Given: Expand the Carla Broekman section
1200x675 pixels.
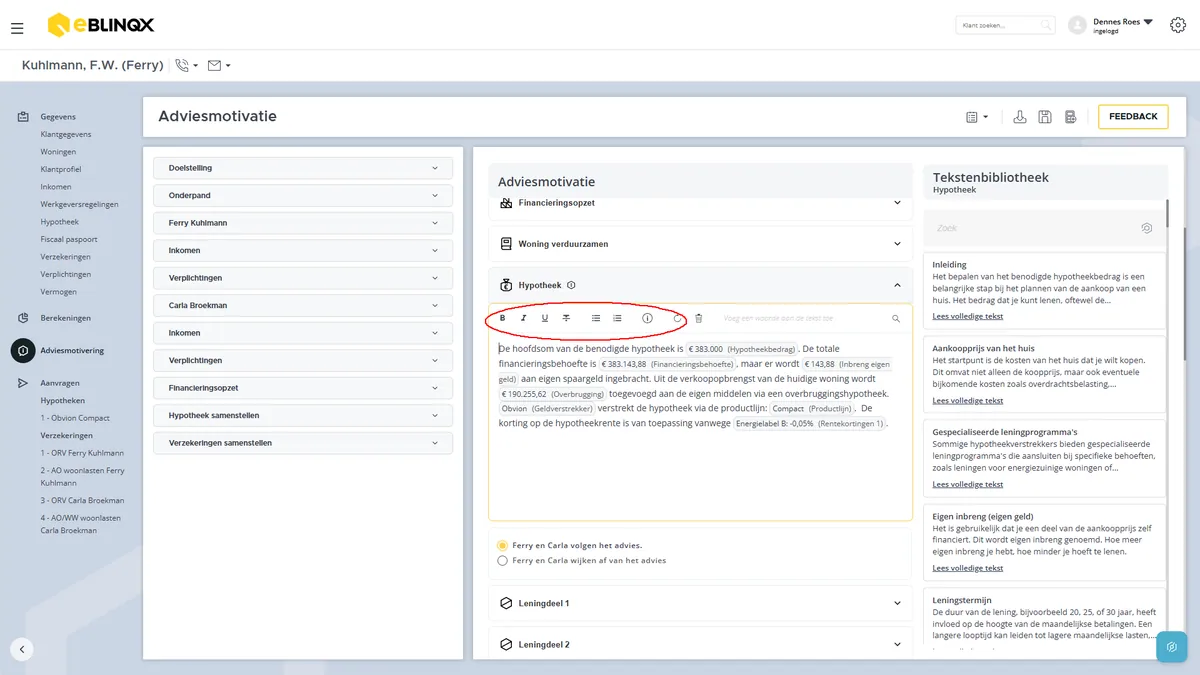Looking at the screenshot, I should click(303, 305).
